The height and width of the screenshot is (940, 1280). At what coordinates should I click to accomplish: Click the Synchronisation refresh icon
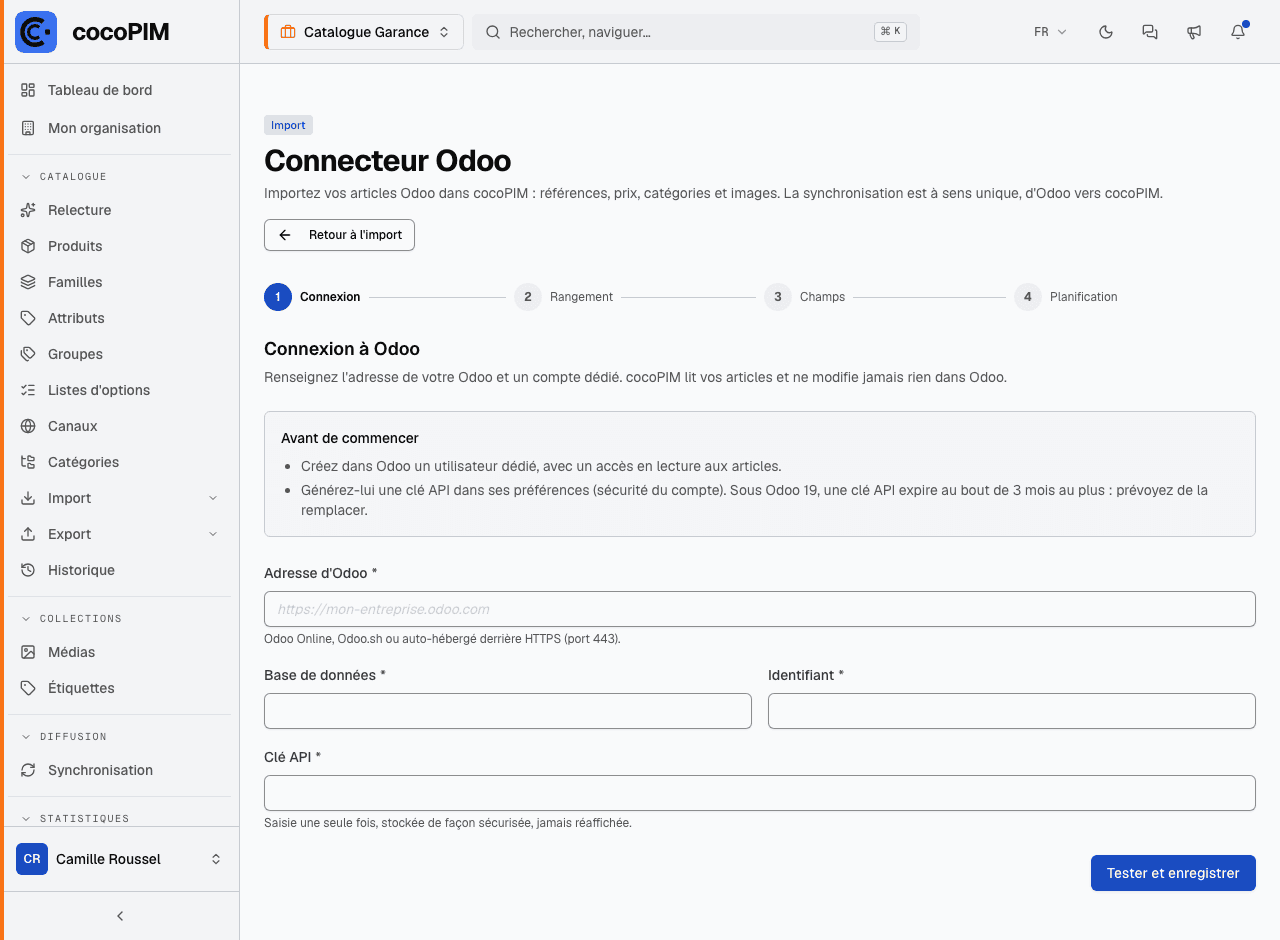28,770
